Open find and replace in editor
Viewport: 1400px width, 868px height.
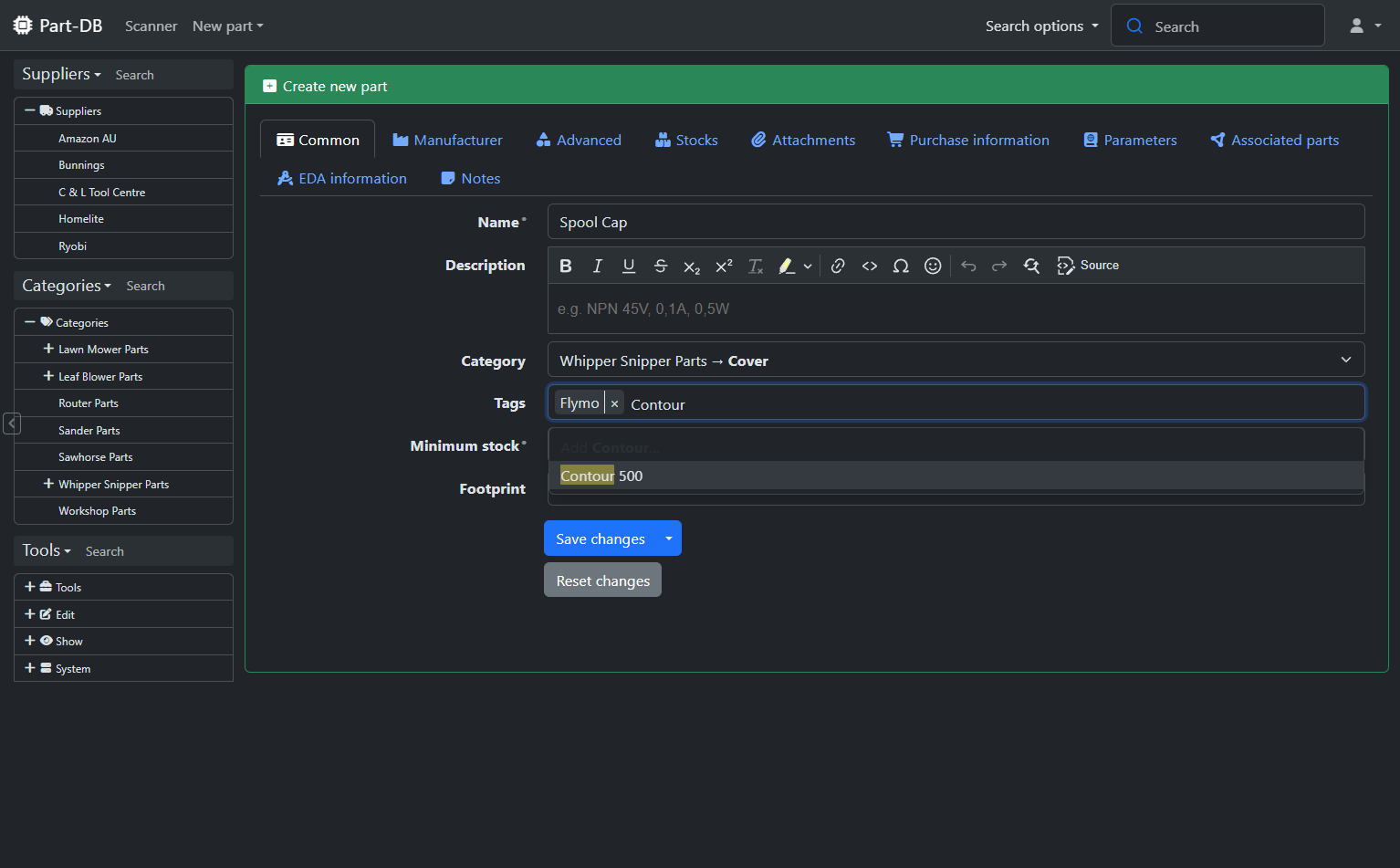click(x=1031, y=266)
